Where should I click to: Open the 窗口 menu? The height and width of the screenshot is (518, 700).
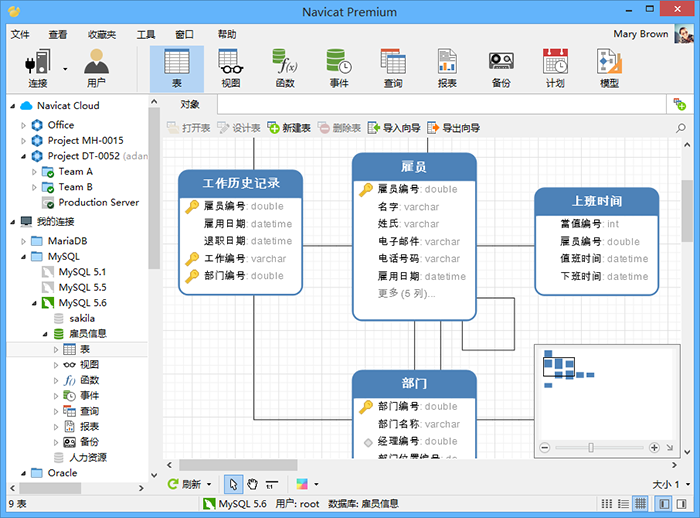coord(184,34)
